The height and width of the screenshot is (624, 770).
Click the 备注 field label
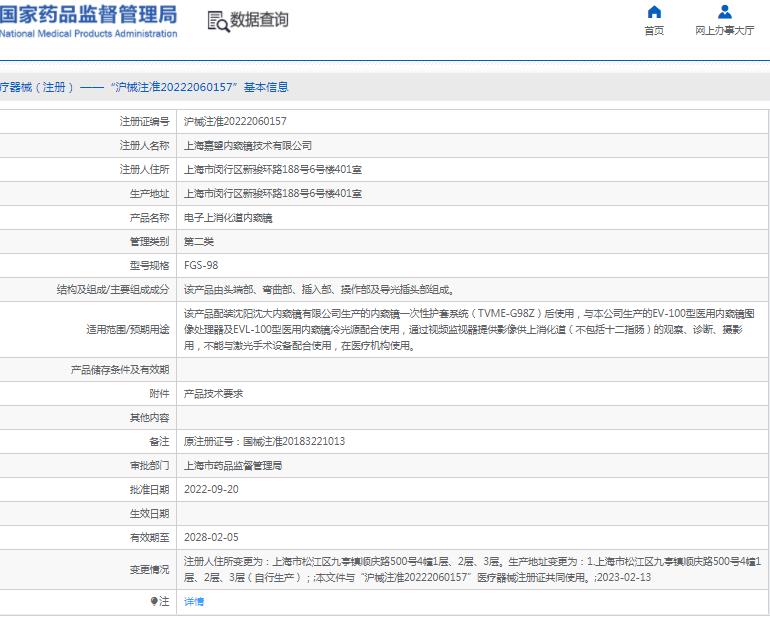159,441
